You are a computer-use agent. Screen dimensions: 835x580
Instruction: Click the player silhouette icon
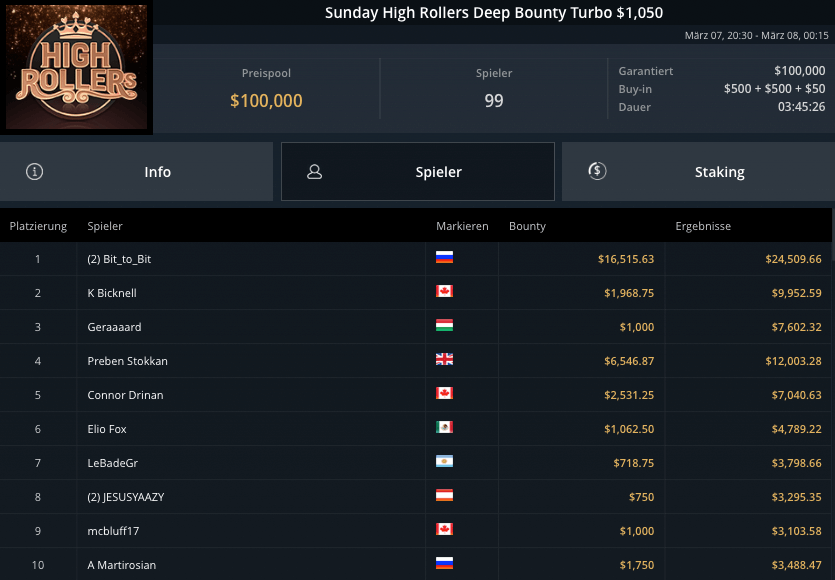point(314,172)
